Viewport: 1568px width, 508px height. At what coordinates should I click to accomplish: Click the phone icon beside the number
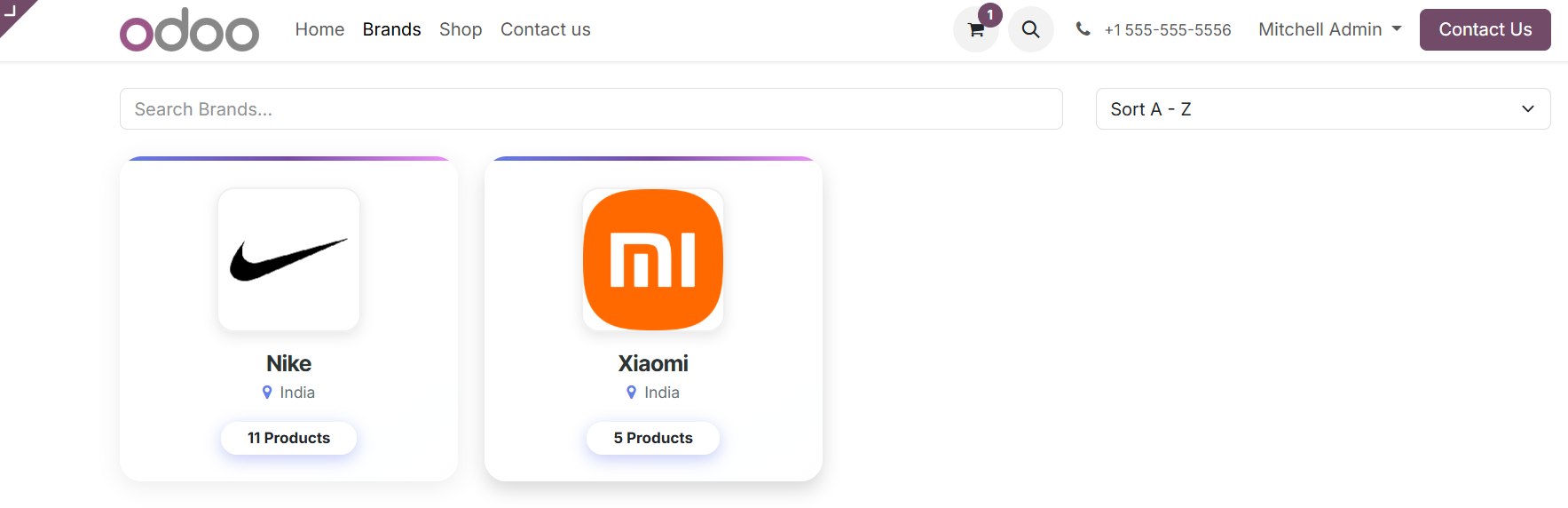pos(1083,29)
